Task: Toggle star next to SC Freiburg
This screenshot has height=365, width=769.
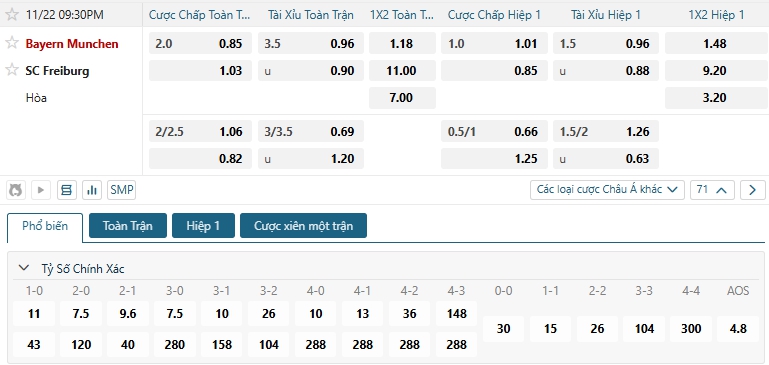Action: pos(12,70)
